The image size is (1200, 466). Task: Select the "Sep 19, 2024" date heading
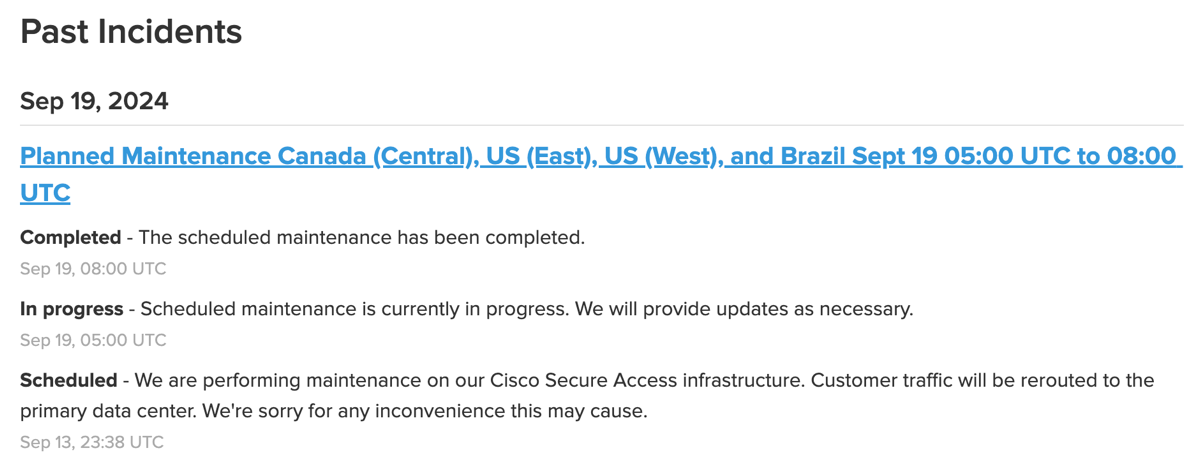pyautogui.click(x=94, y=101)
